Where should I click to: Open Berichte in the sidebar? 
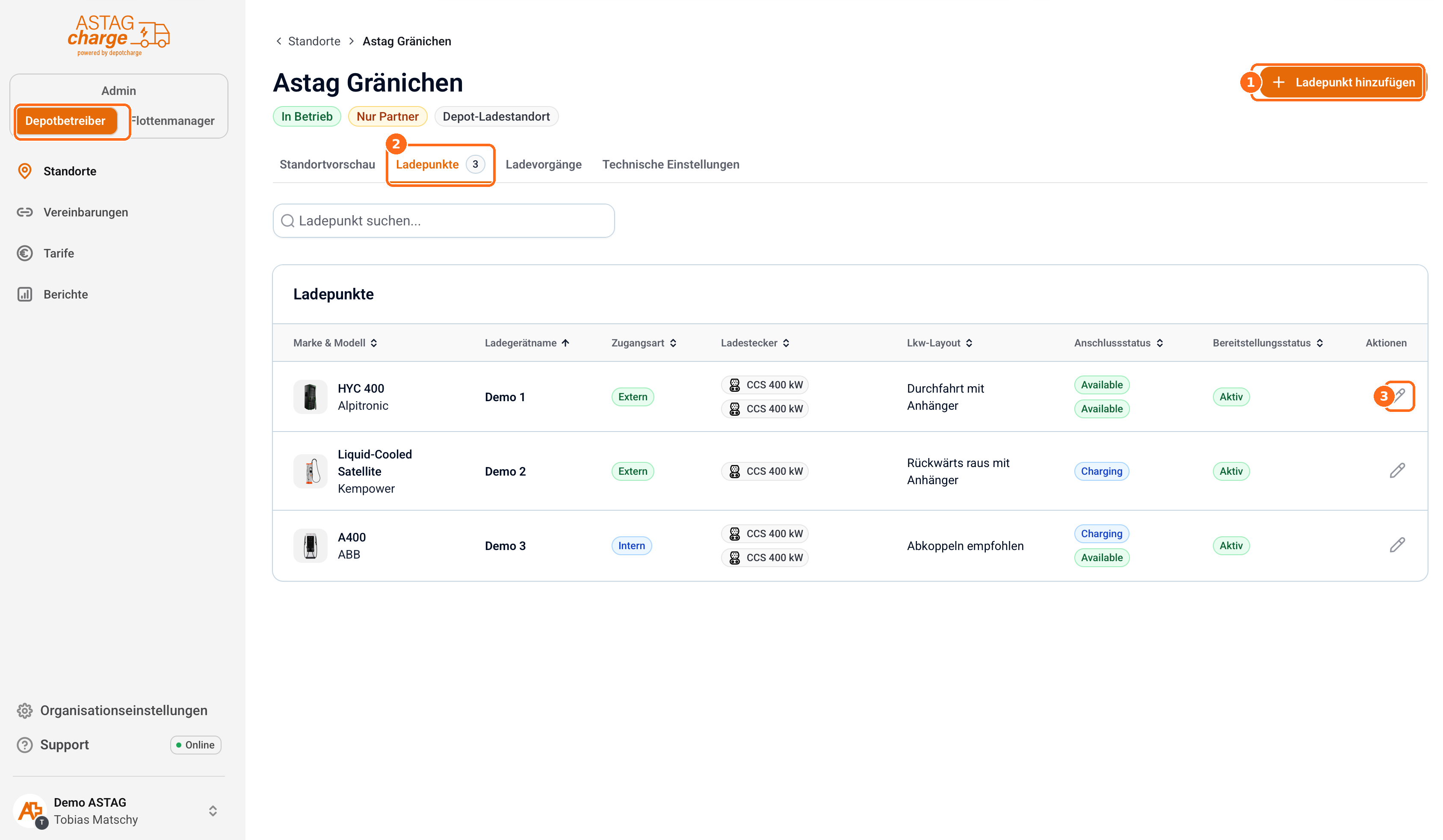(66, 294)
